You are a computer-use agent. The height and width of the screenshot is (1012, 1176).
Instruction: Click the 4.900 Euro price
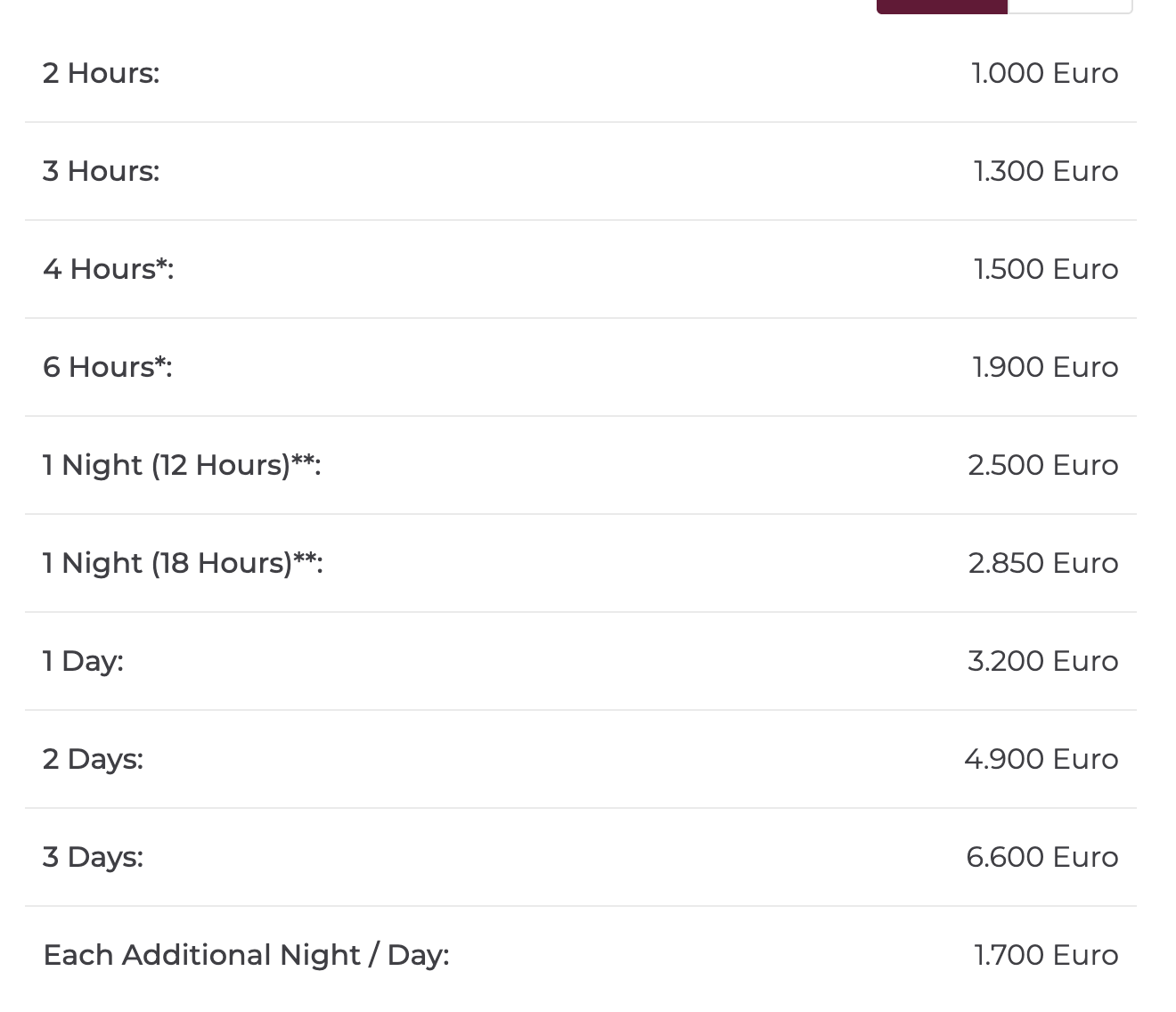1041,759
